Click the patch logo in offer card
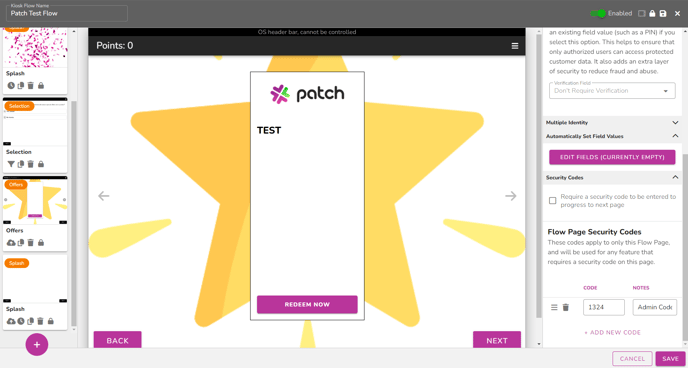The image size is (688, 368). click(307, 93)
